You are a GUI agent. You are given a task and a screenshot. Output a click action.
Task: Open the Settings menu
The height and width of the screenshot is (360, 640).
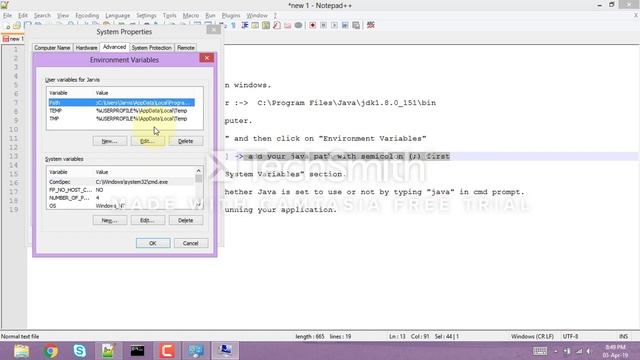pyautogui.click(x=146, y=16)
